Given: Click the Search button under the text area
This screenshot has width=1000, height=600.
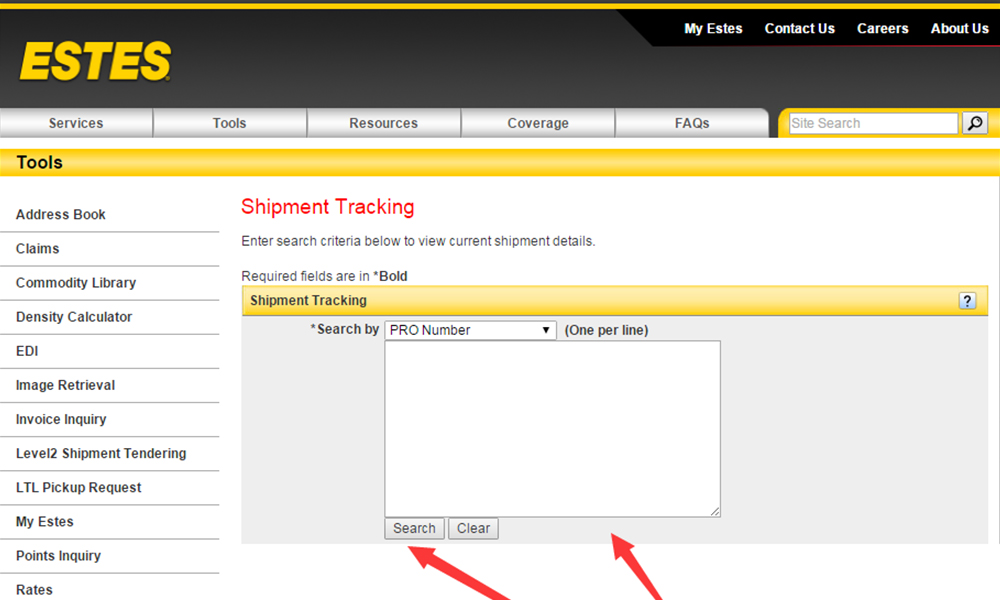Looking at the screenshot, I should [x=414, y=529].
